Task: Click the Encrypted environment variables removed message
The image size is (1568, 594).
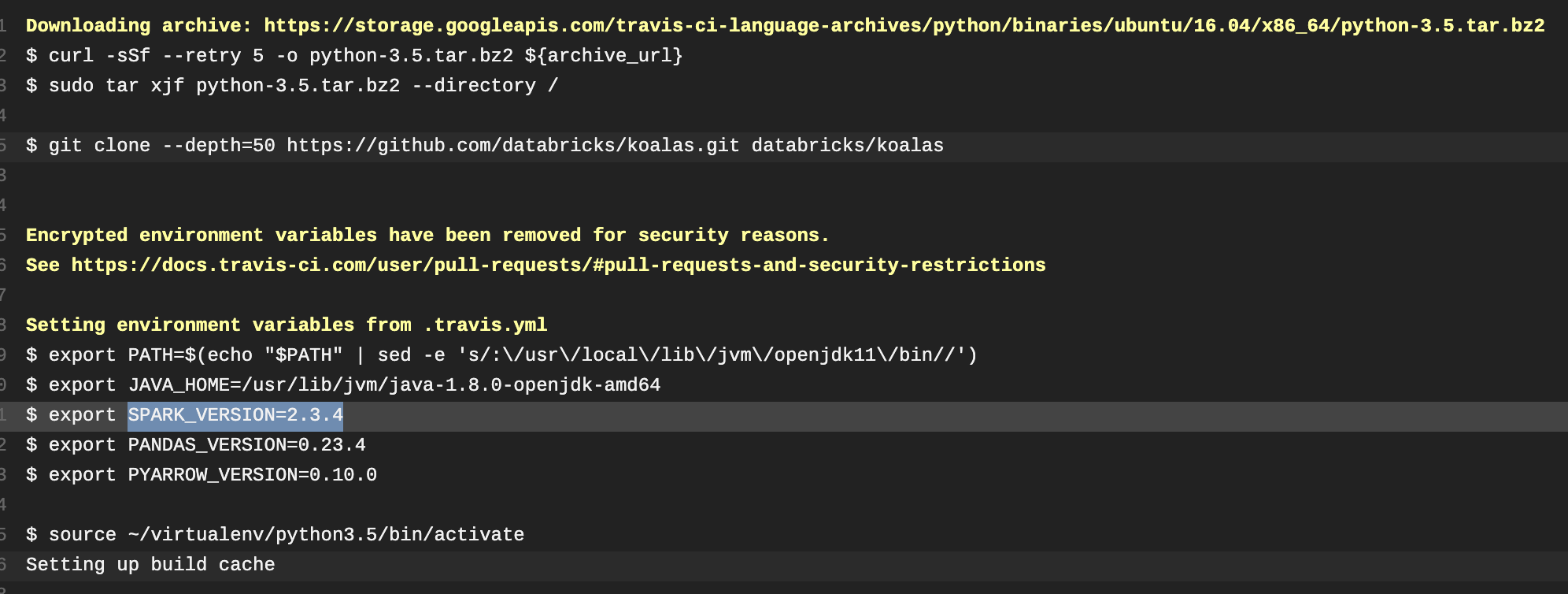Action: coord(427,235)
